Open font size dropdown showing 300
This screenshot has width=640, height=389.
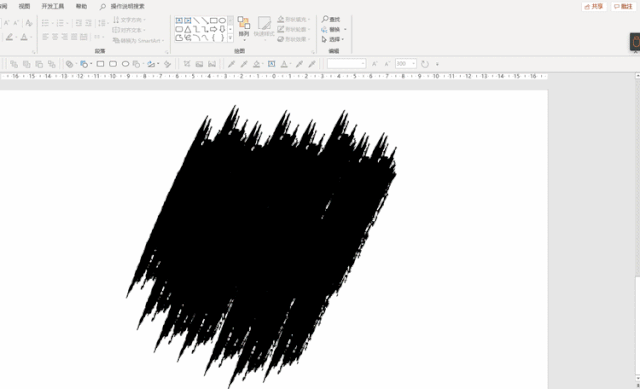tap(413, 64)
